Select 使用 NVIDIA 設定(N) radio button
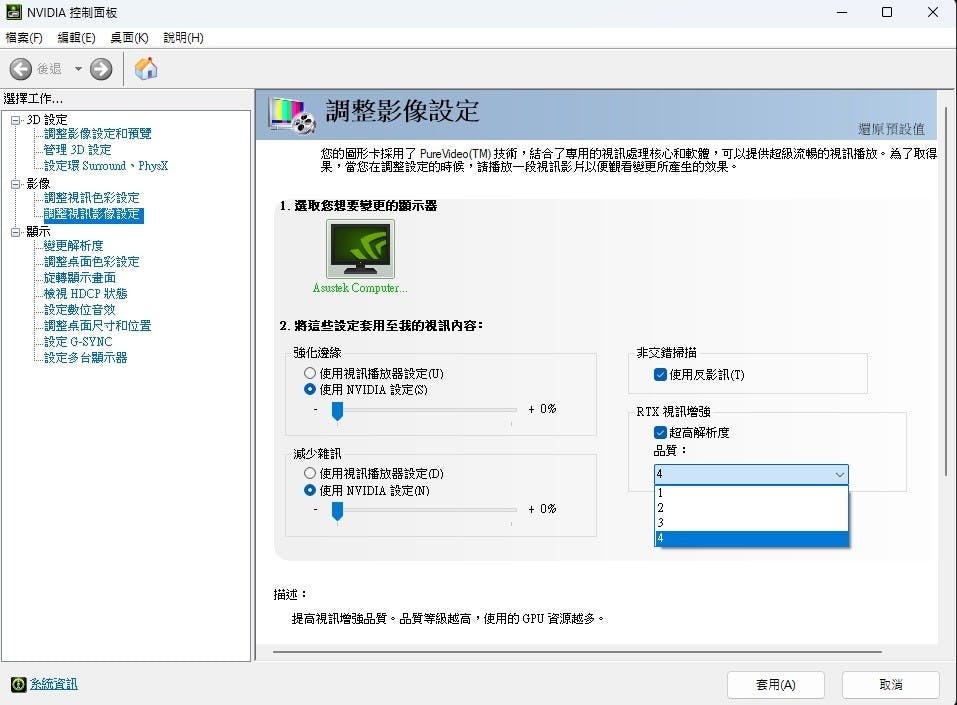Viewport: 957px width, 705px height. click(310, 490)
